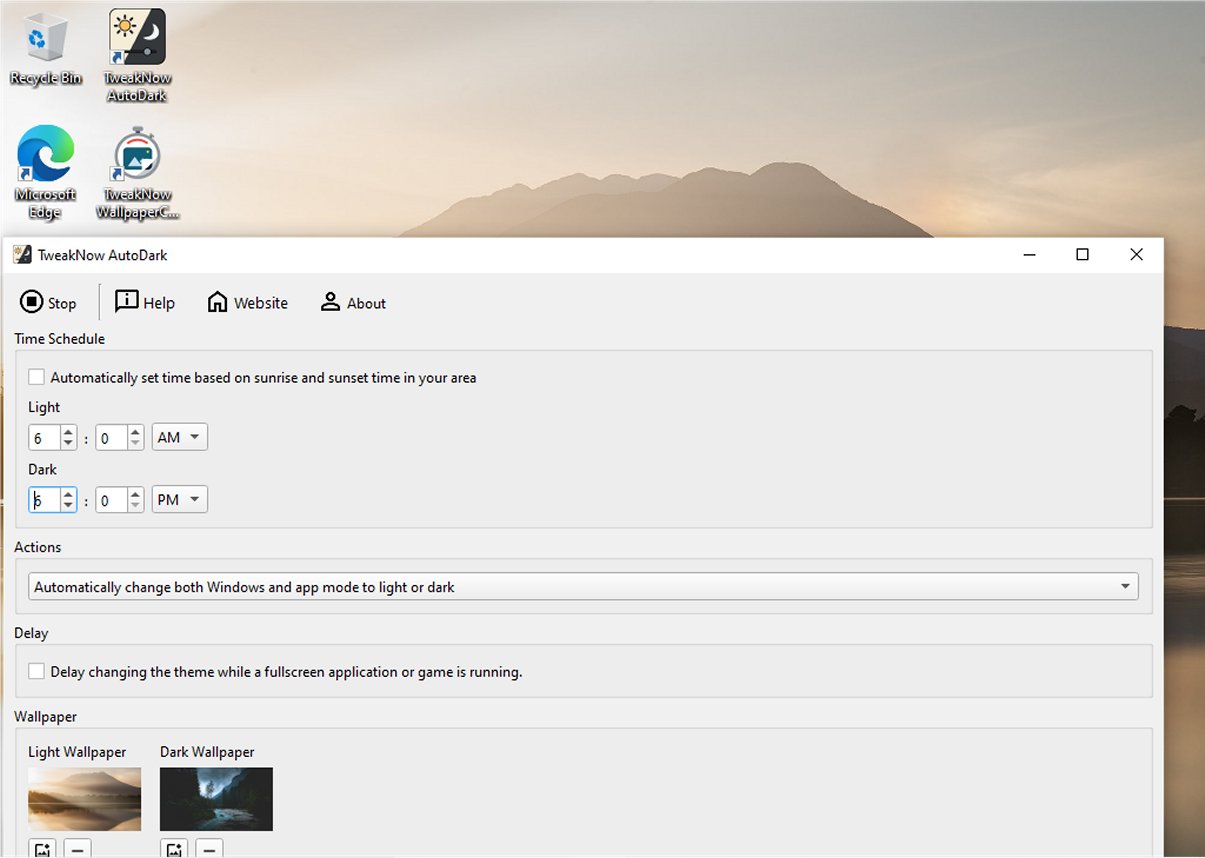Increase the Dark minute value
The image size is (1205, 858).
point(135,494)
